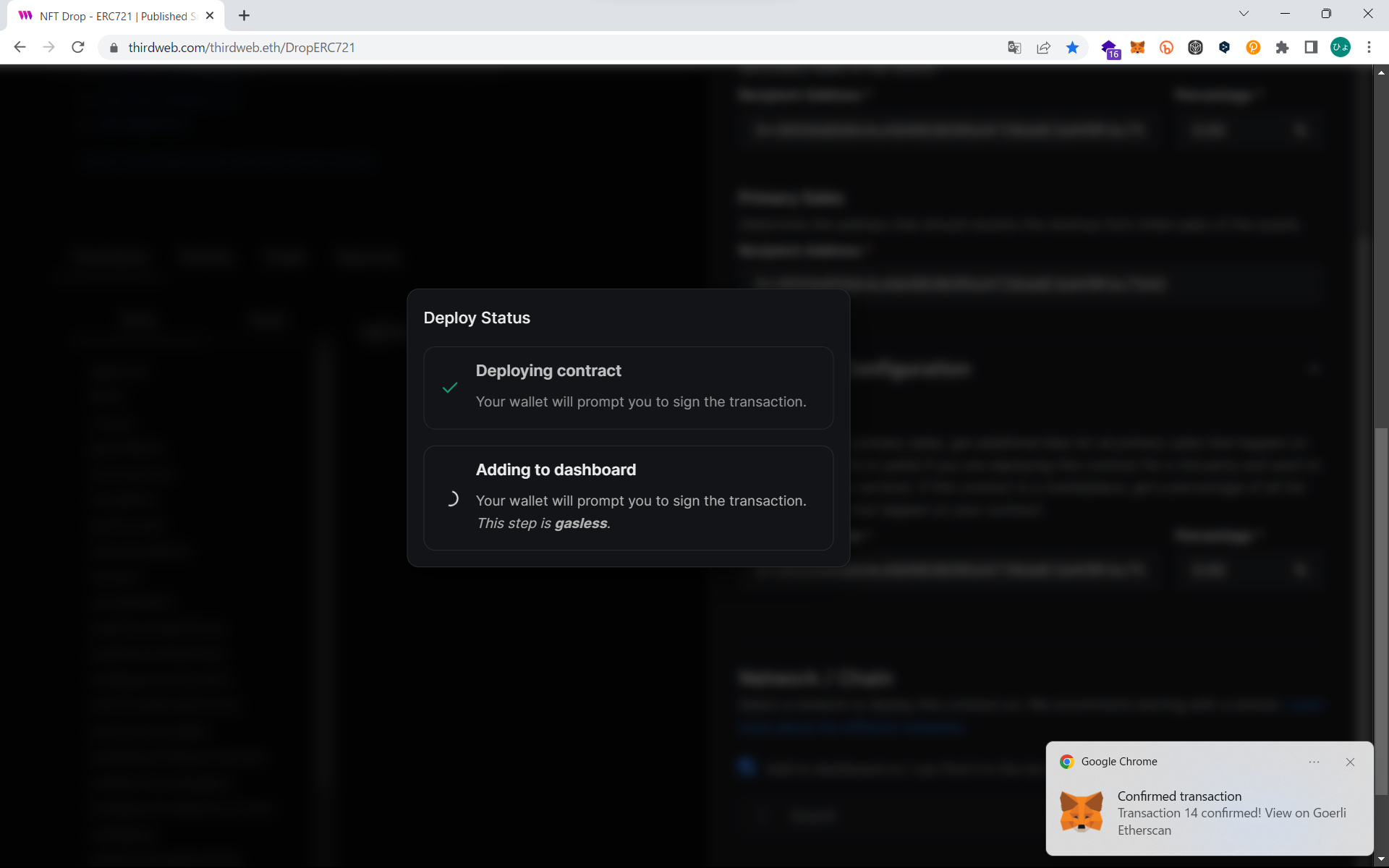Screen dimensions: 1389x868
Task: Open the MetaMask fox extension
Action: click(1137, 48)
